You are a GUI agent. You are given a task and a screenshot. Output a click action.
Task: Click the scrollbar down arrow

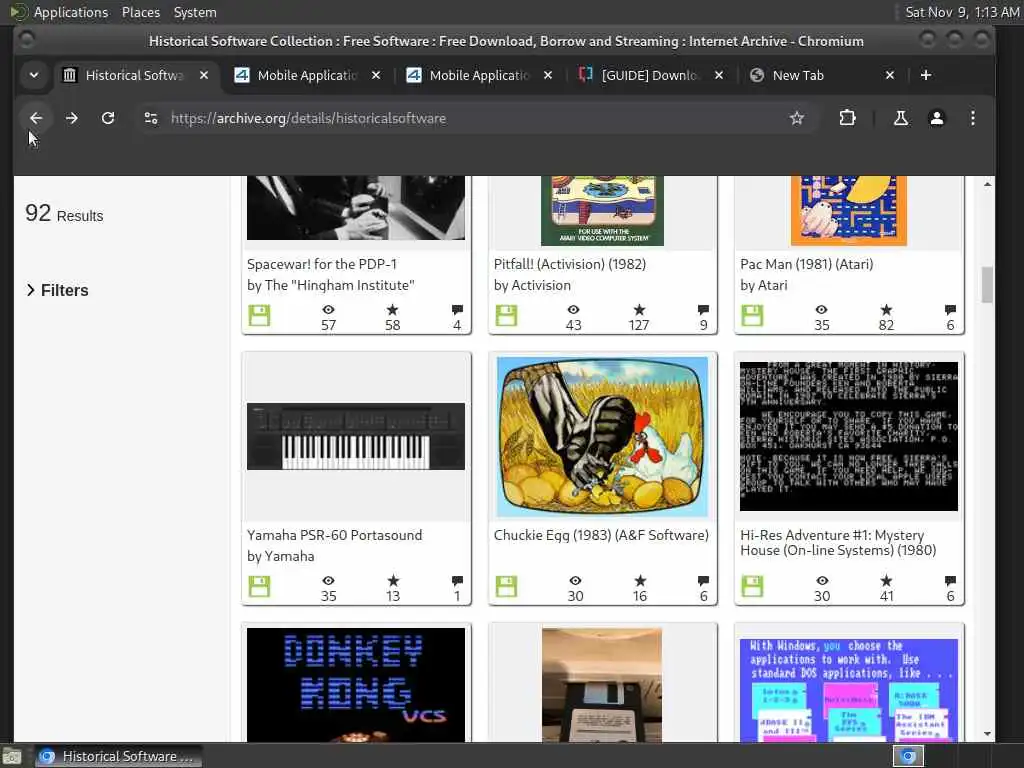pyautogui.click(x=987, y=734)
